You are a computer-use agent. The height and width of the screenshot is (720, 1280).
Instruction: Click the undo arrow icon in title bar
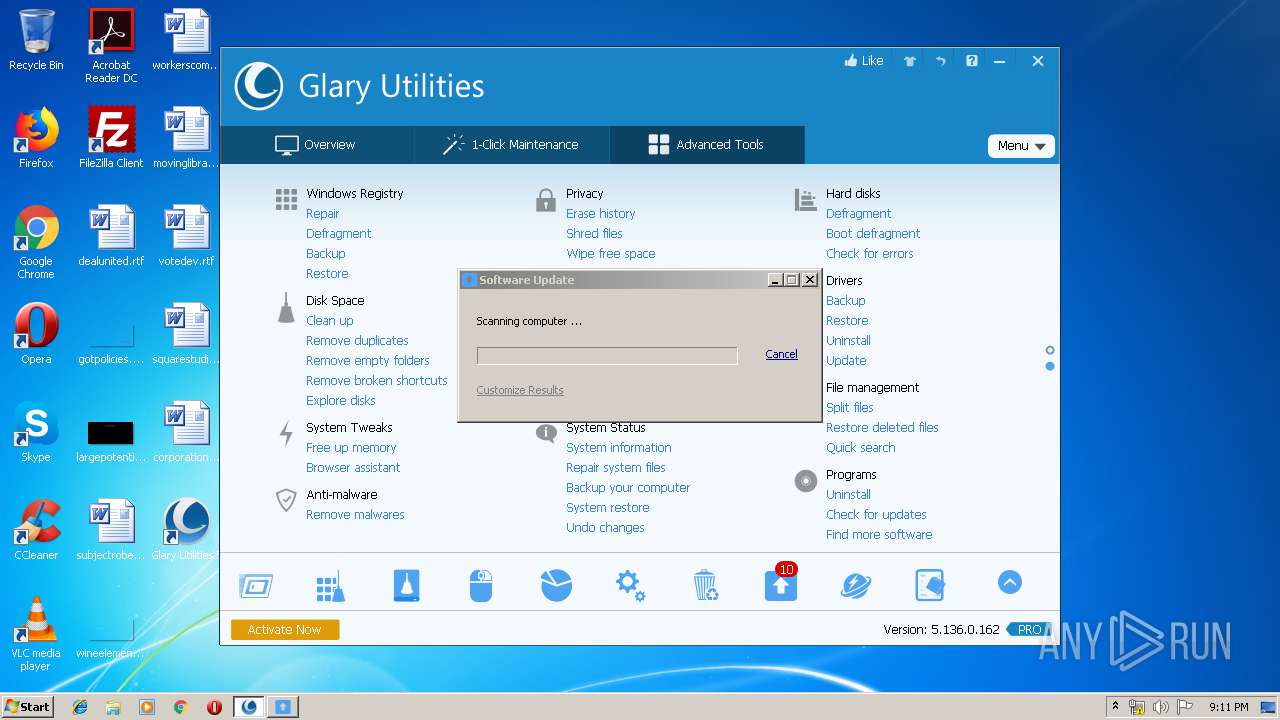click(x=941, y=61)
